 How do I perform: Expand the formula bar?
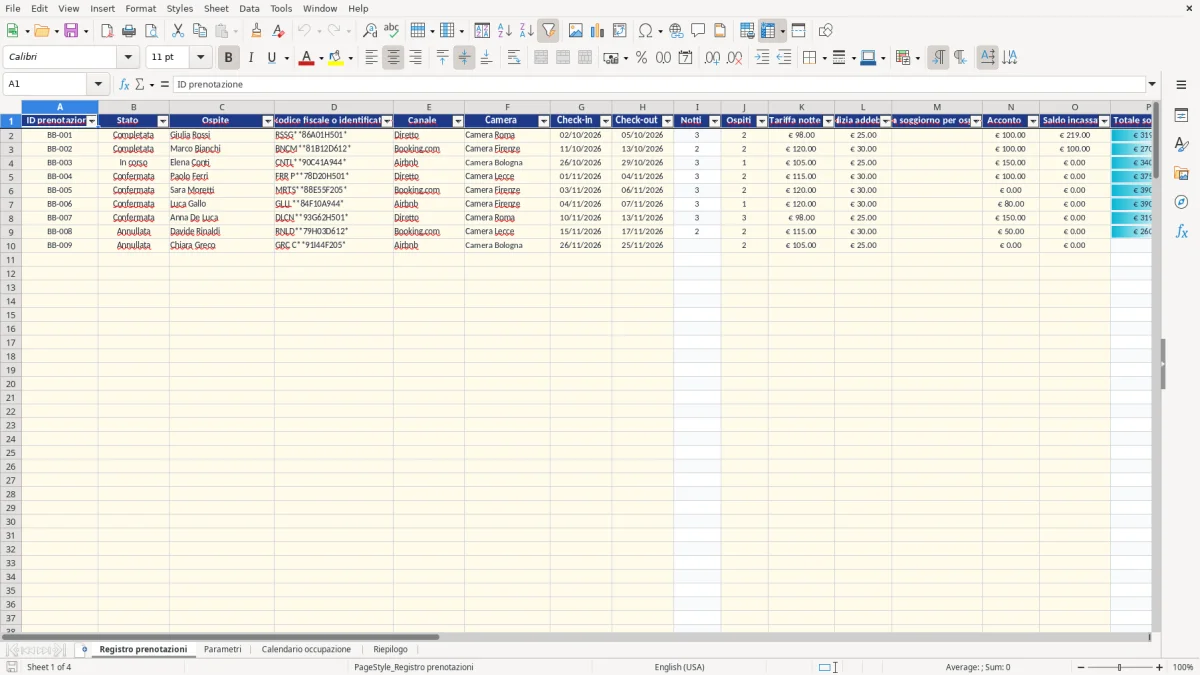pyautogui.click(x=1152, y=84)
